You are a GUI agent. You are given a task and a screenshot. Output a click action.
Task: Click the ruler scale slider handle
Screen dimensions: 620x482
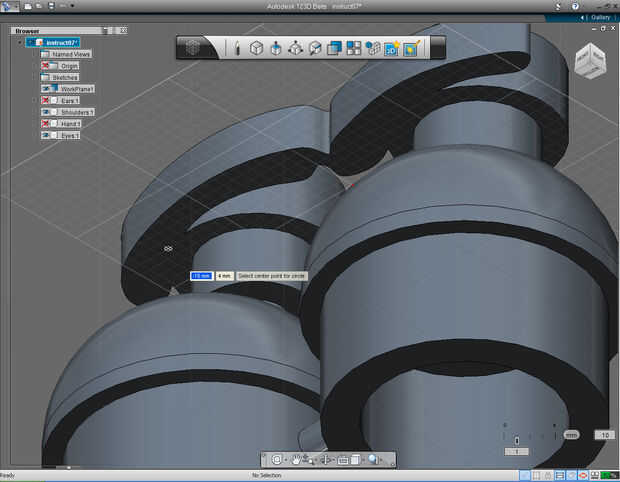(516, 440)
